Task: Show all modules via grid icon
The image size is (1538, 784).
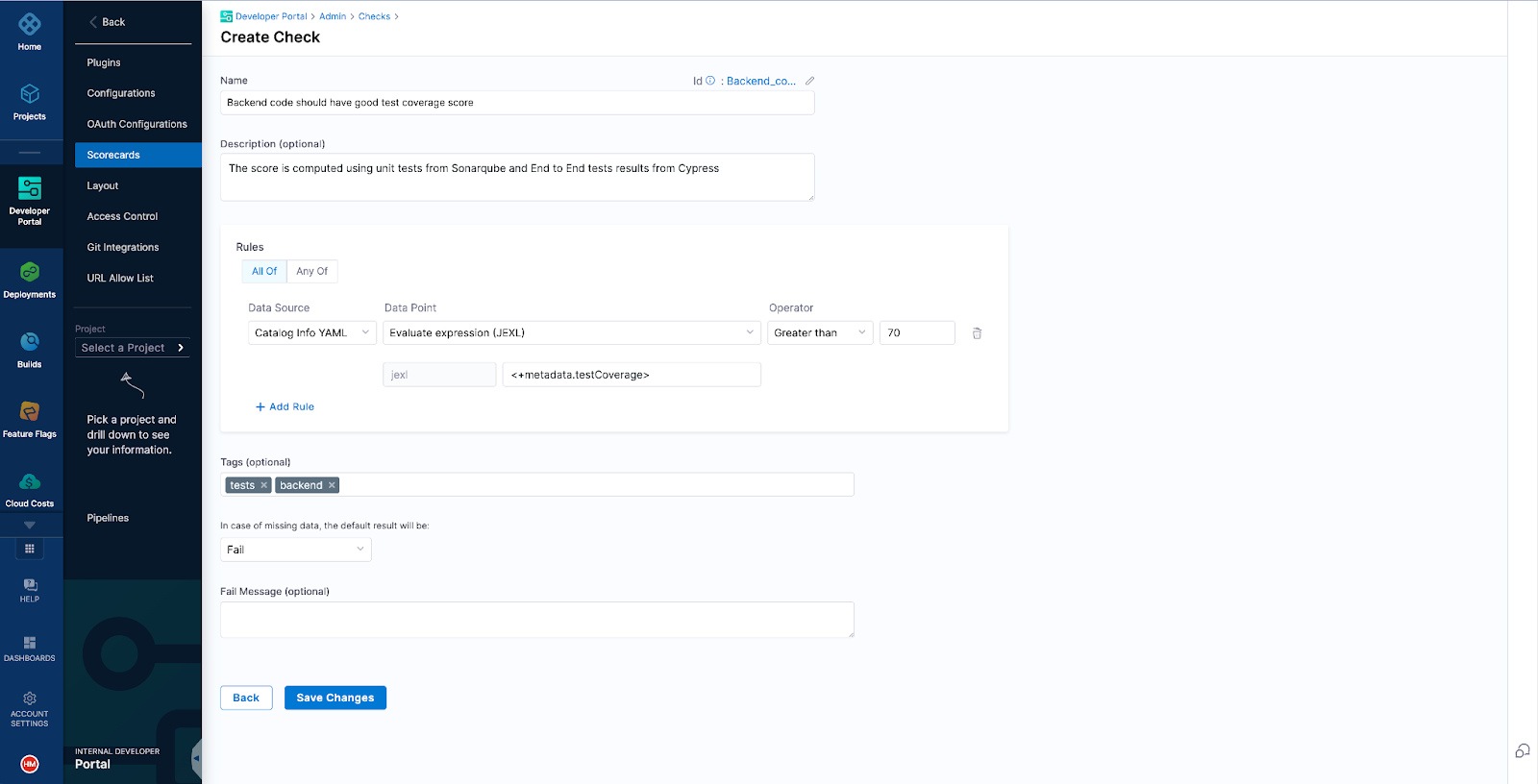Action: click(x=30, y=549)
